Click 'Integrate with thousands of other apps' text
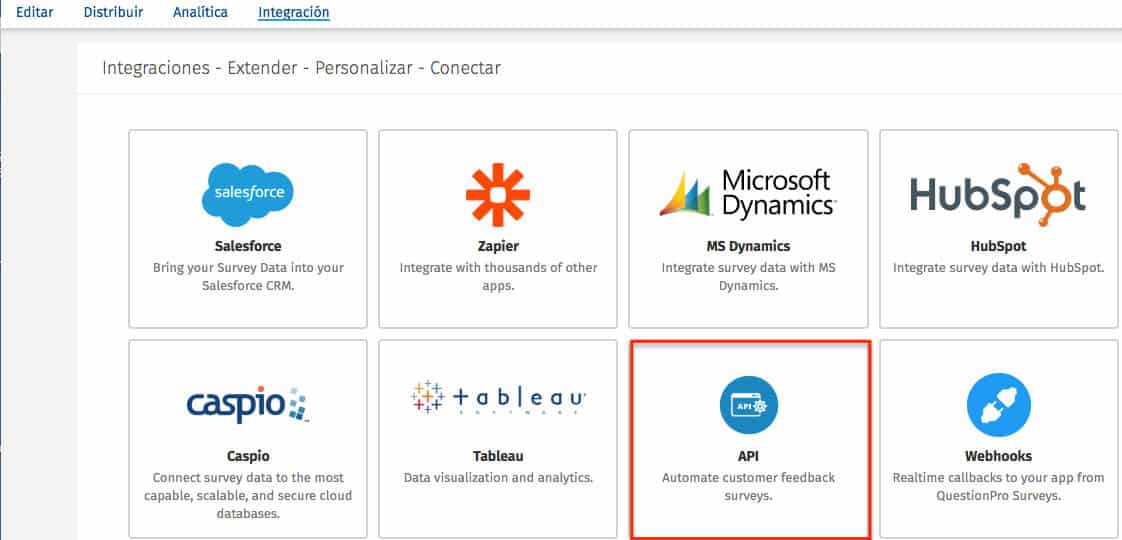 [x=498, y=277]
